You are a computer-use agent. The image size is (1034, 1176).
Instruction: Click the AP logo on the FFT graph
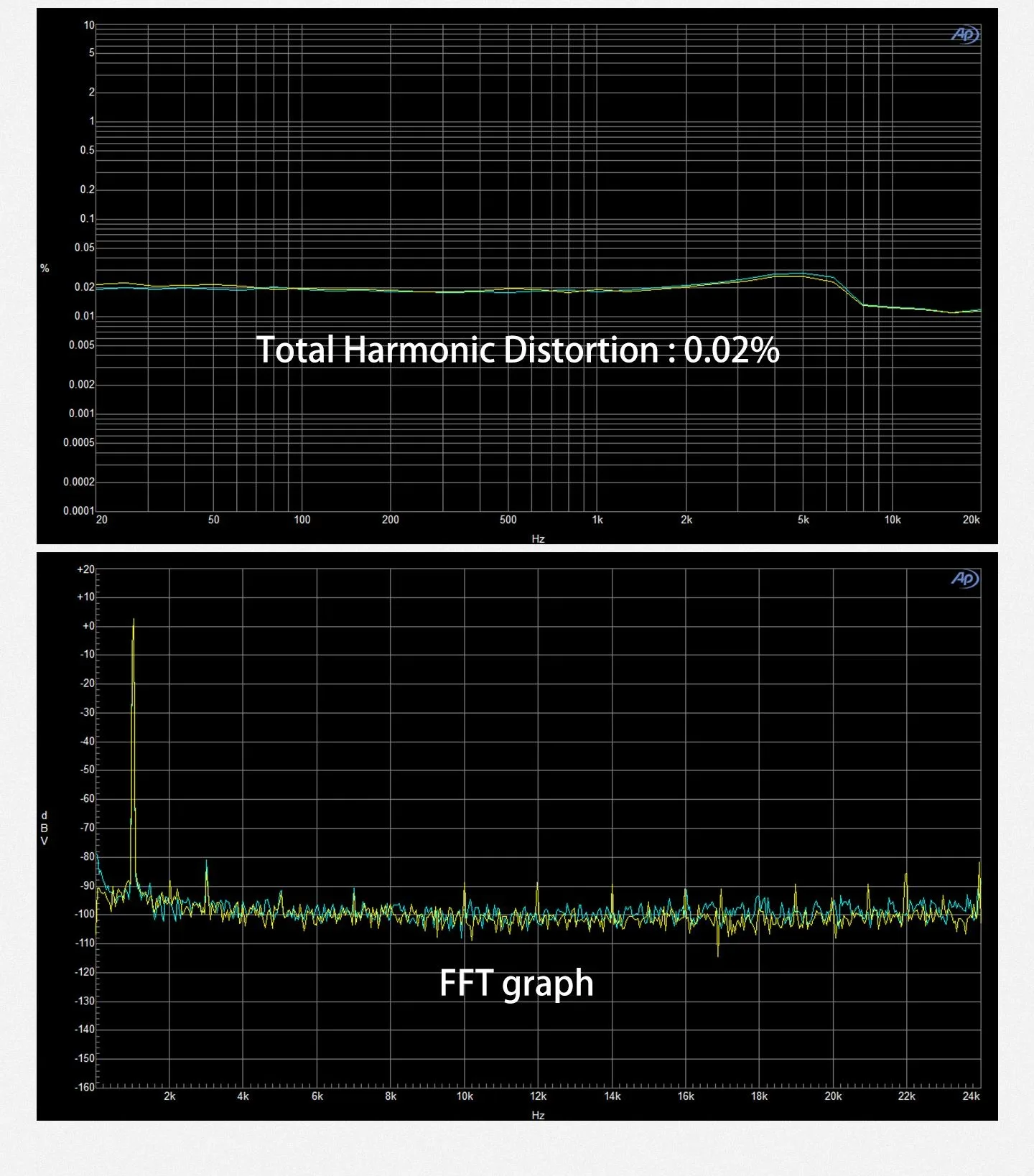pyautogui.click(x=965, y=579)
